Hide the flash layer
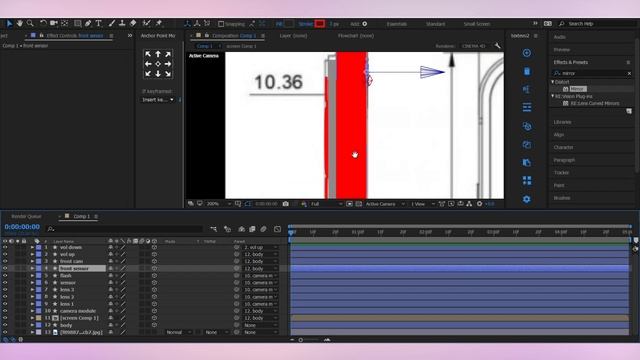Image resolution: width=640 pixels, height=360 pixels. point(5,276)
